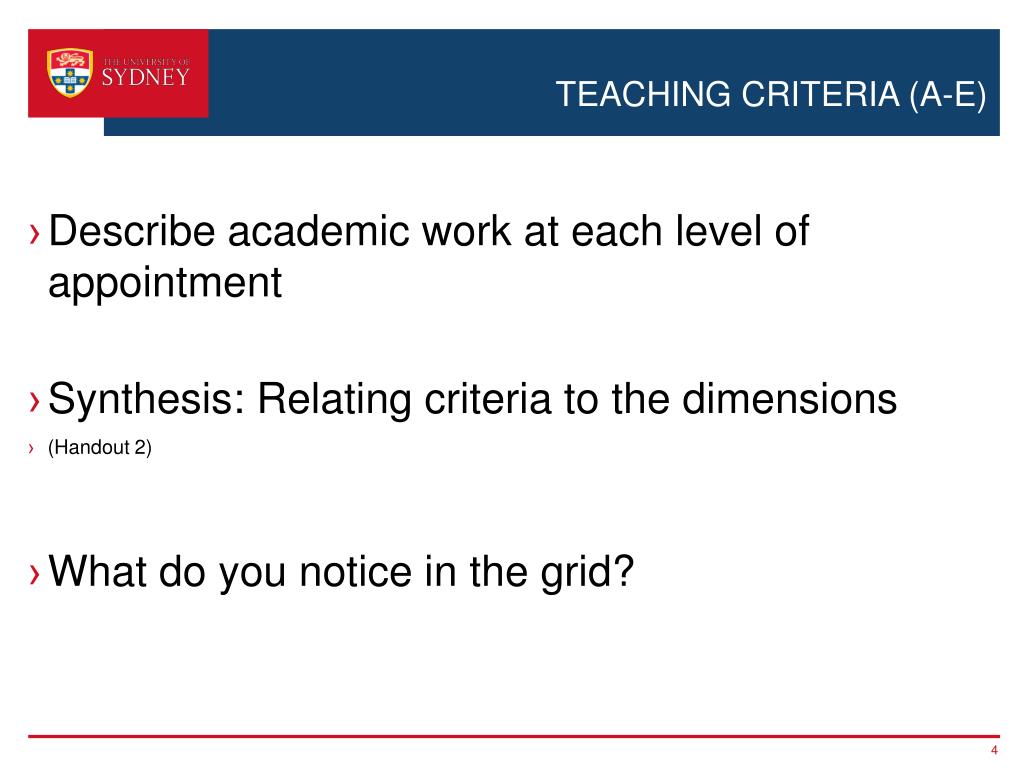1024x768 pixels.
Task: Click the word 'appointment' on second line
Action: coord(165,284)
